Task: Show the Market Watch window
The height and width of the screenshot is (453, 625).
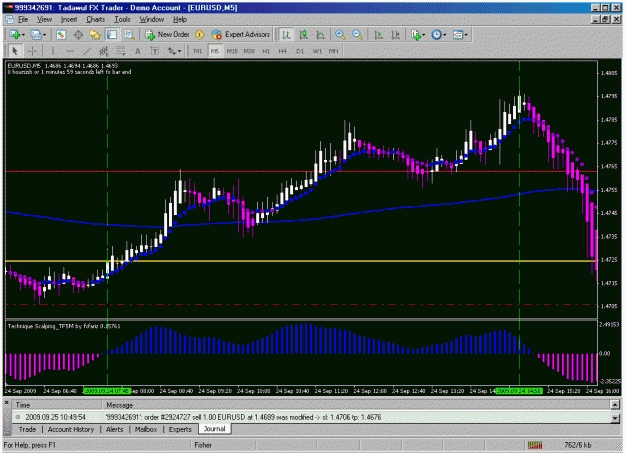Action: point(61,35)
